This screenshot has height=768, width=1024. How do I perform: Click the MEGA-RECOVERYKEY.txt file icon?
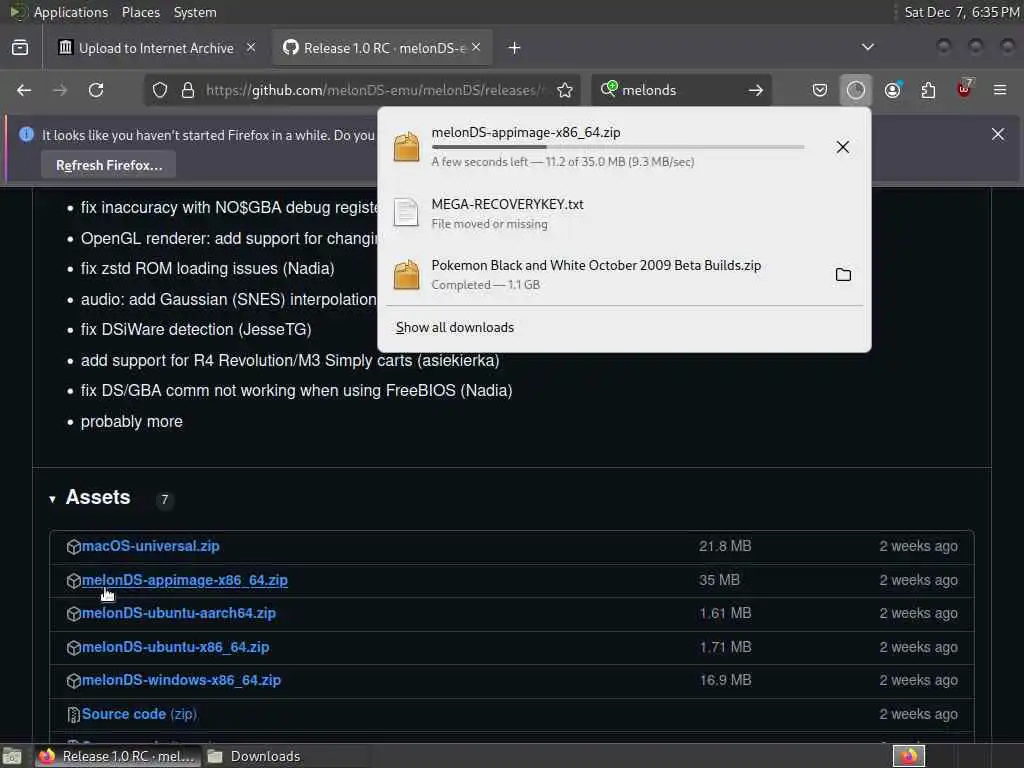click(406, 212)
